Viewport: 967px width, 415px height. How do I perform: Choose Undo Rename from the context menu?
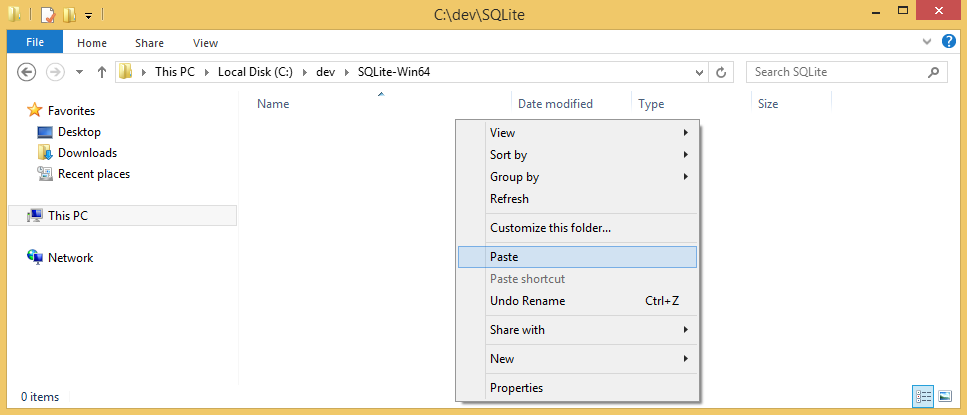(577, 301)
